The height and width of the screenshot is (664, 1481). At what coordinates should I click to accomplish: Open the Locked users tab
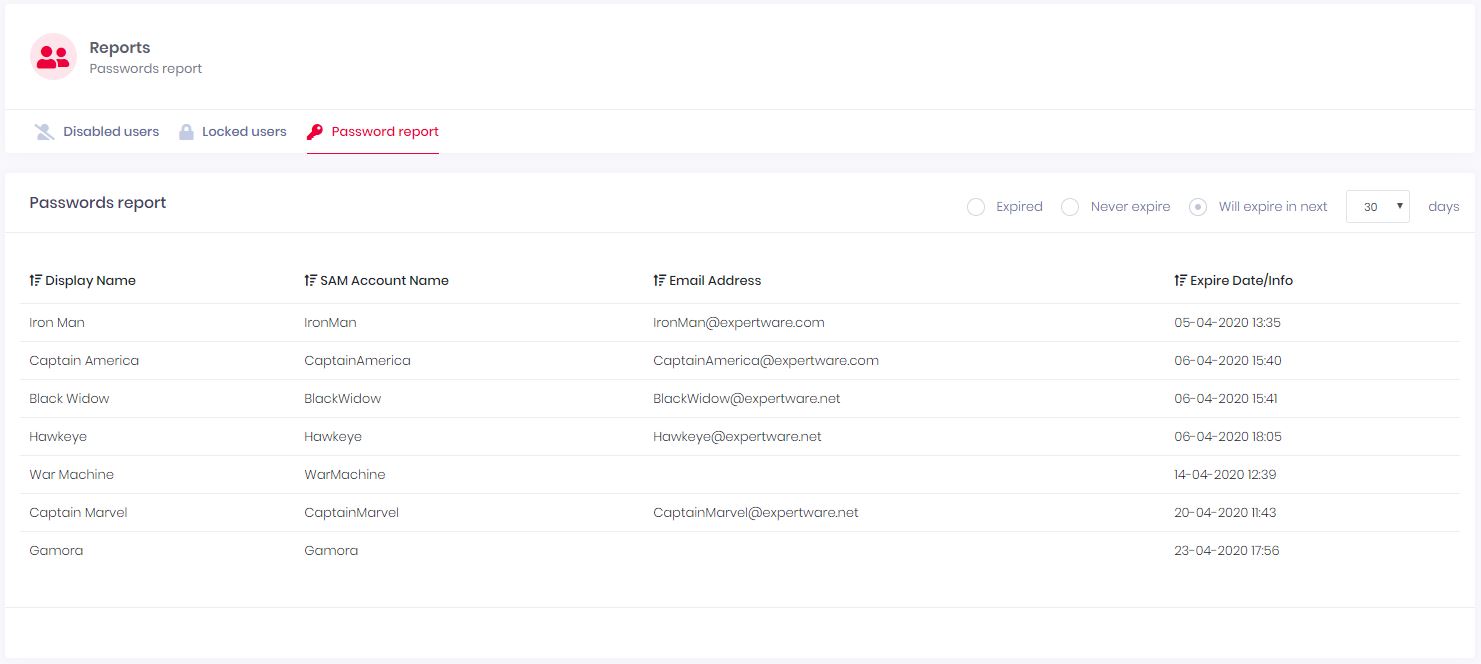[x=244, y=132]
